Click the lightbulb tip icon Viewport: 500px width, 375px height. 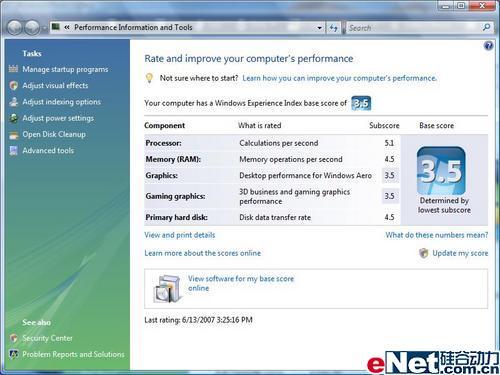tap(149, 78)
